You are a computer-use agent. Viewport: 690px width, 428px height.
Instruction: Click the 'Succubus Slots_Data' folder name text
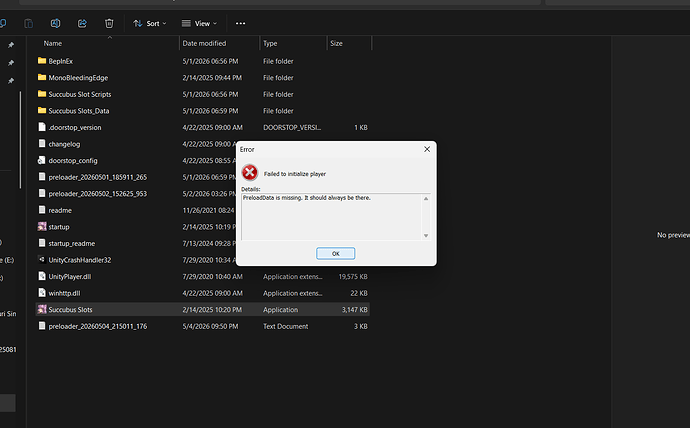[79, 111]
